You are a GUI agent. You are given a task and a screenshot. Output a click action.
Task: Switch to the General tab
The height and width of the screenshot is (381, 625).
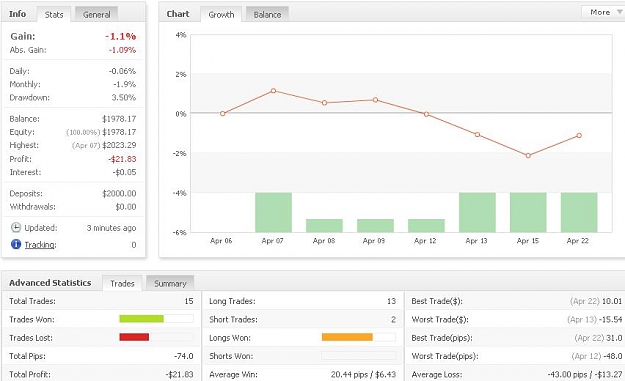point(96,14)
